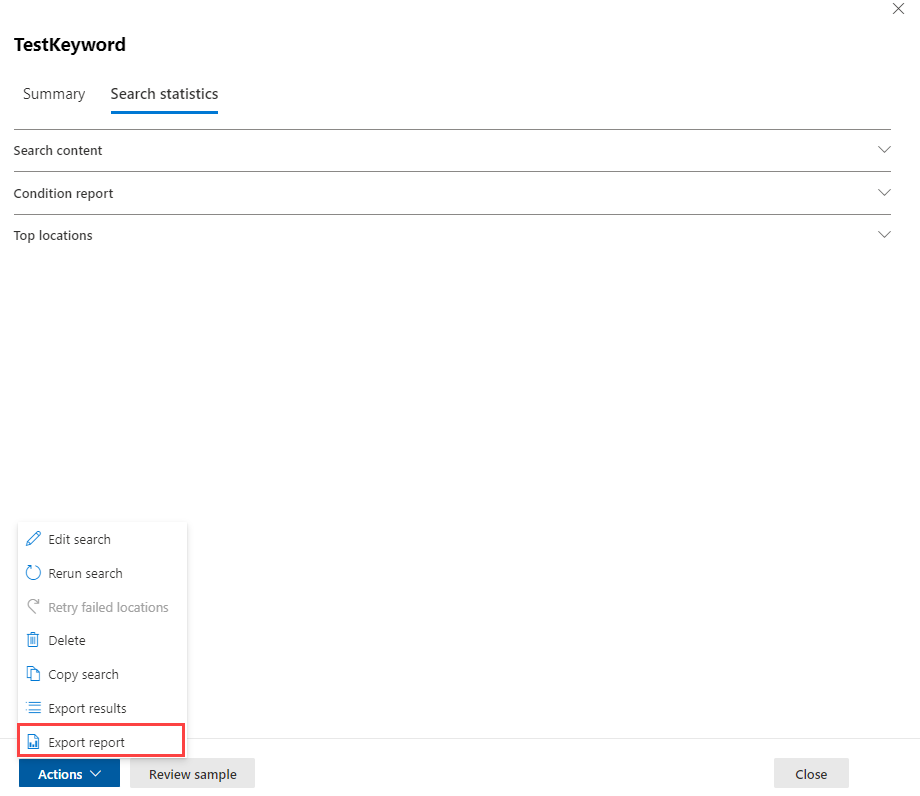920x796 pixels.
Task: Select Delete in the Actions menu
Action: pos(102,640)
